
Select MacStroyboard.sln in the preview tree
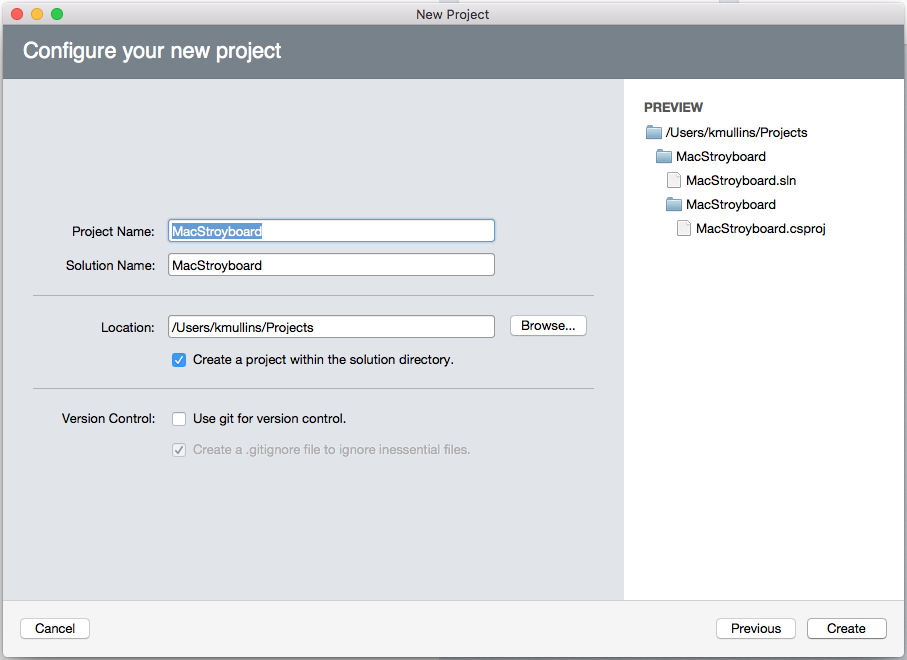[x=740, y=180]
